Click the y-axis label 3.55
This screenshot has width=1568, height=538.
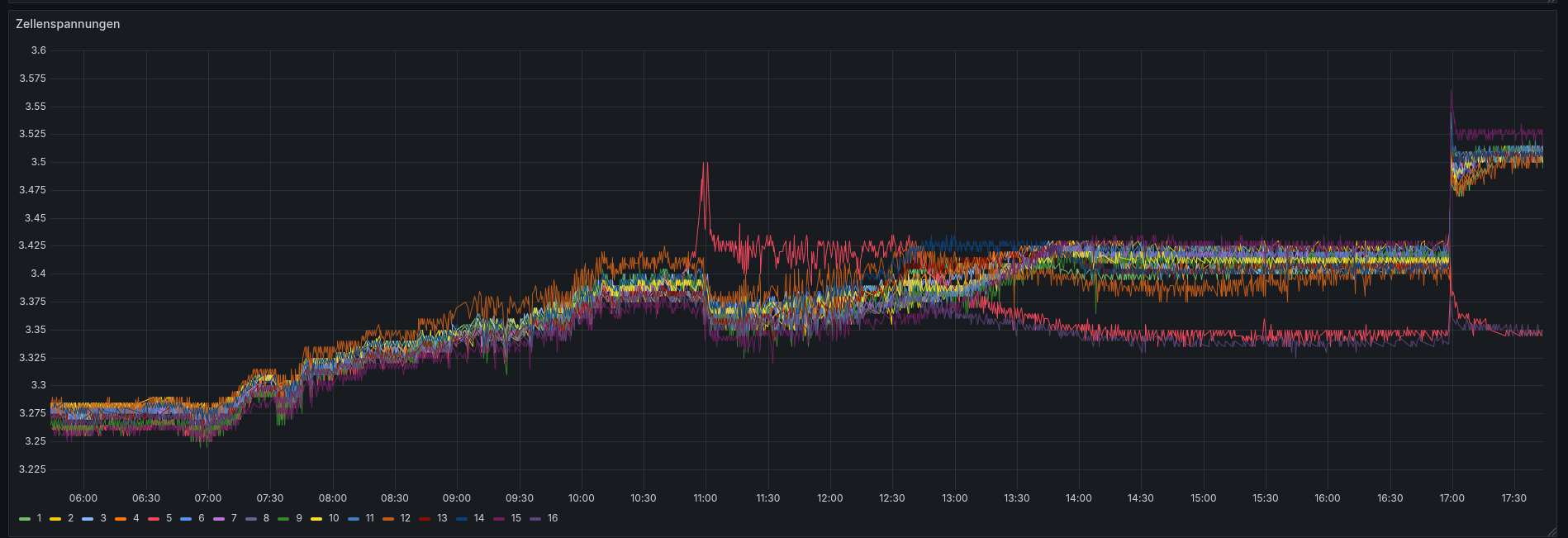pos(36,107)
